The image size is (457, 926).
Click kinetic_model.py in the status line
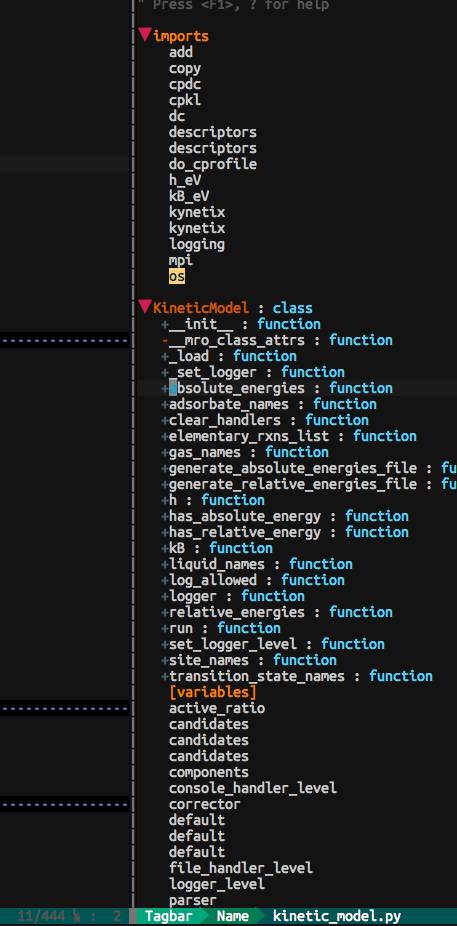337,917
